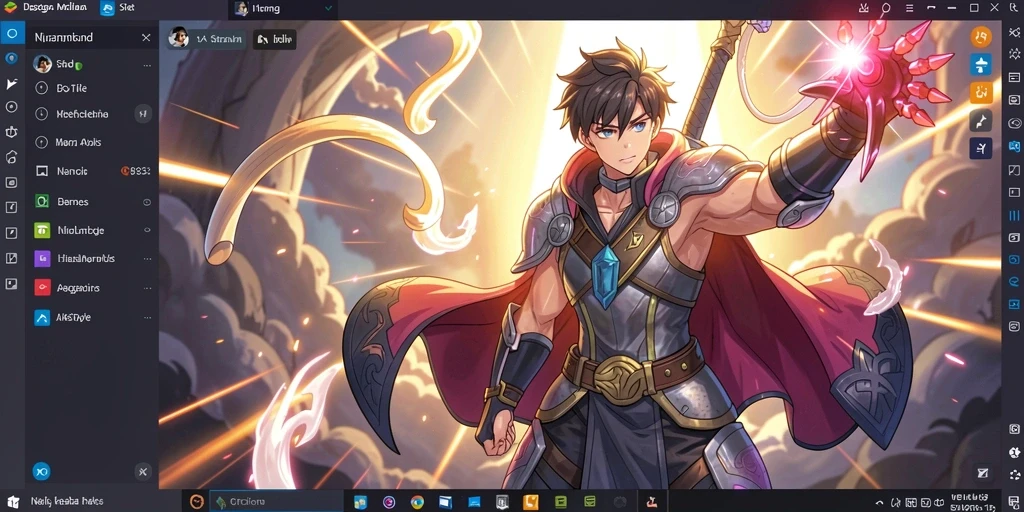Viewport: 1024px width, 512px height.
Task: Click the orange round overlay icon
Action: point(981,37)
